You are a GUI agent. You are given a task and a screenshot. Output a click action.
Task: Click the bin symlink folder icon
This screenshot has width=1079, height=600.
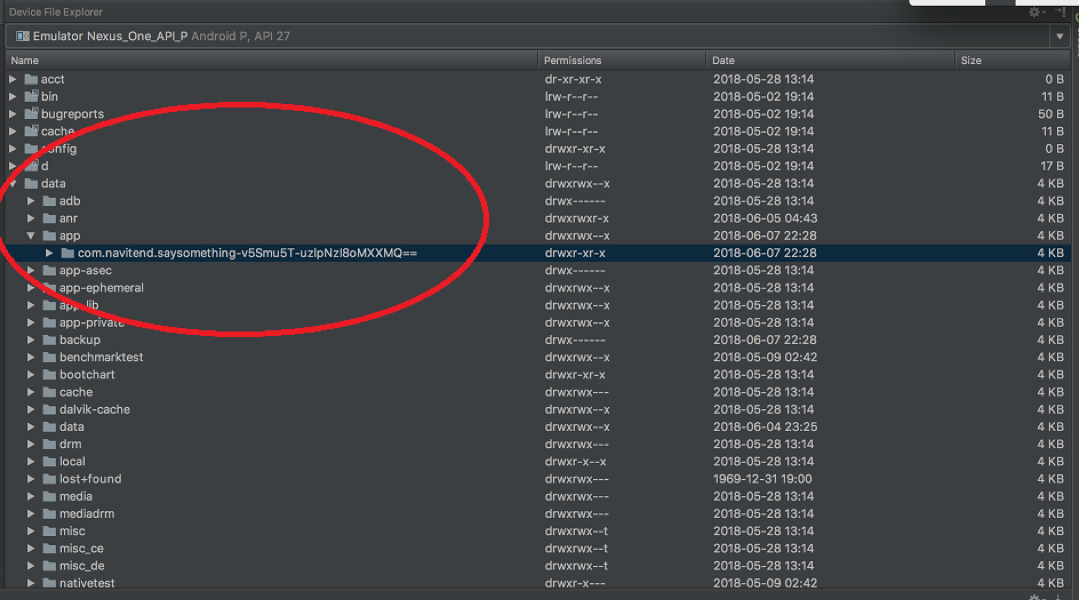coord(31,97)
